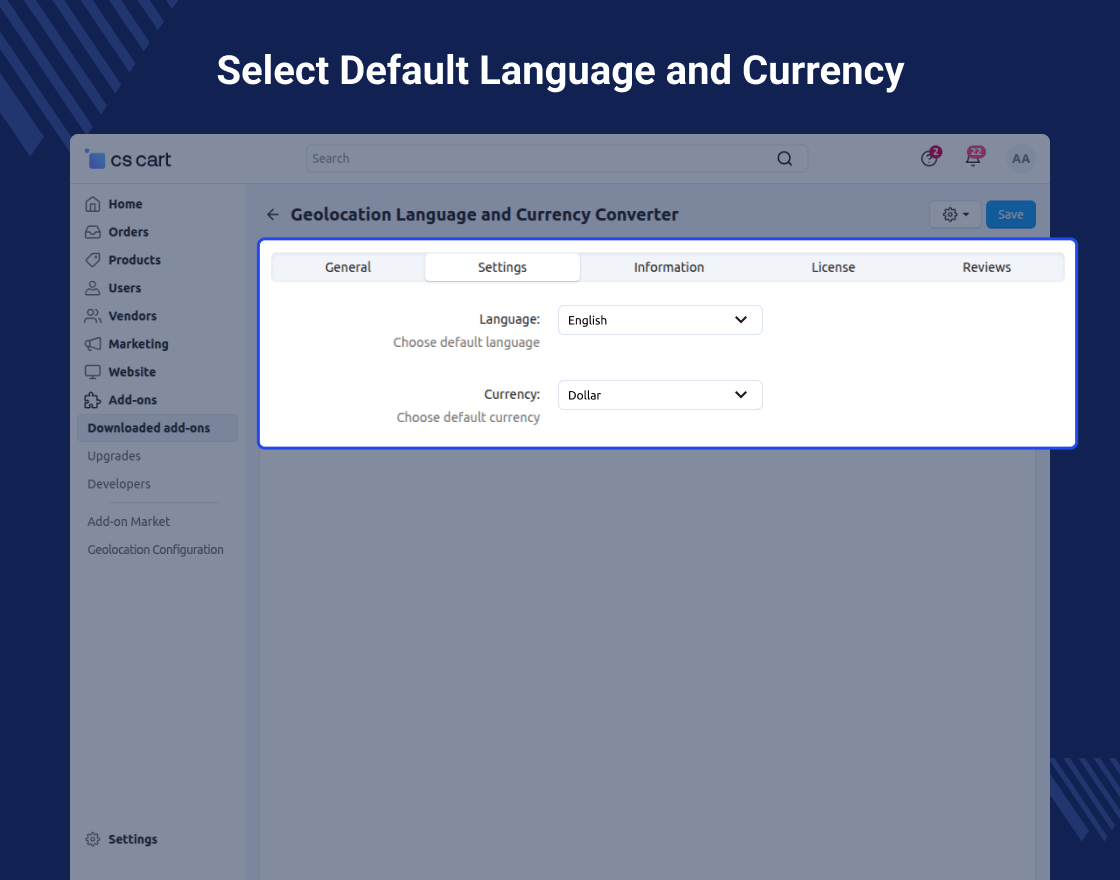Viewport: 1120px width, 880px height.
Task: Open Settings at sidebar bottom
Action: (x=132, y=839)
